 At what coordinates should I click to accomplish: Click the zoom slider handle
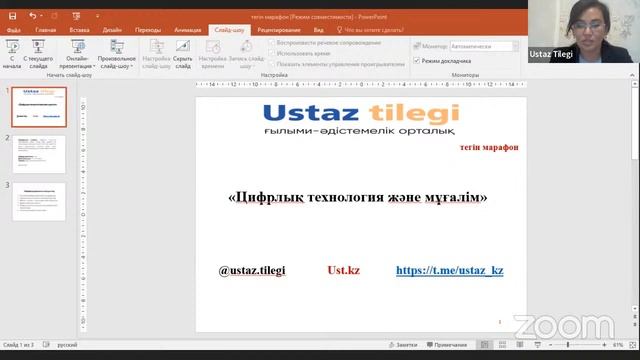coord(568,345)
